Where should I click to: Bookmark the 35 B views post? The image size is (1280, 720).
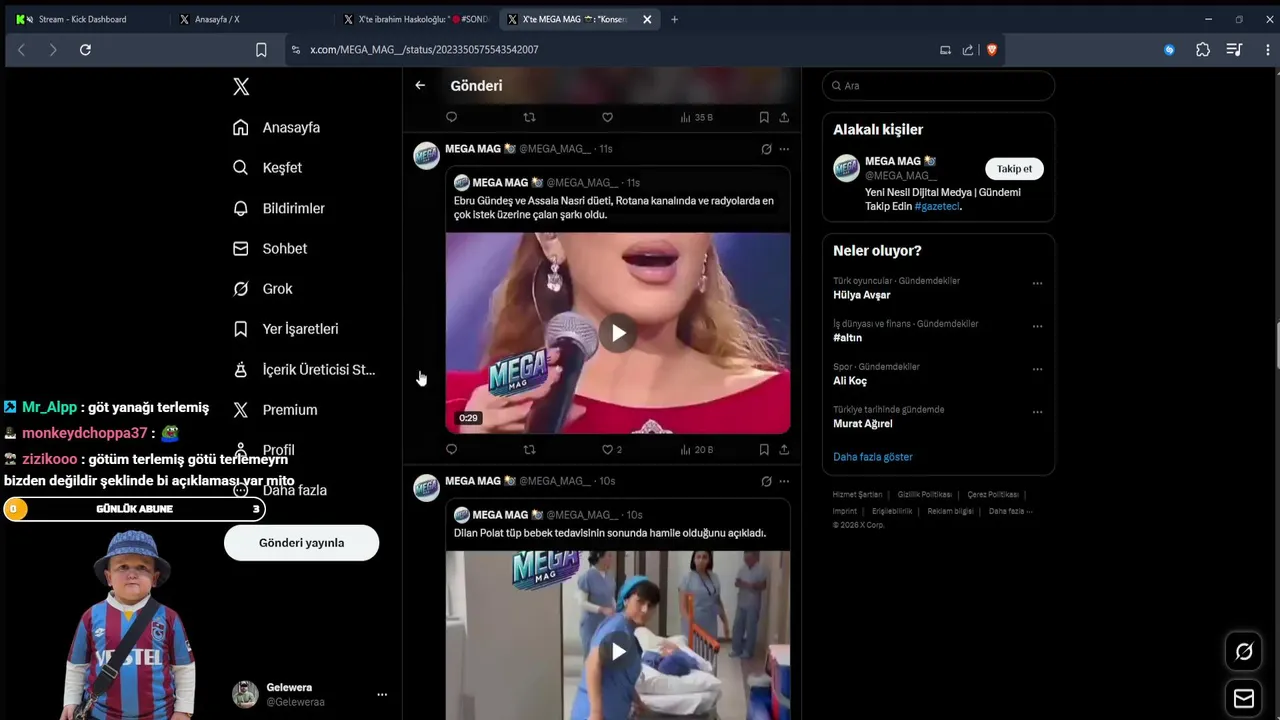[x=764, y=117]
